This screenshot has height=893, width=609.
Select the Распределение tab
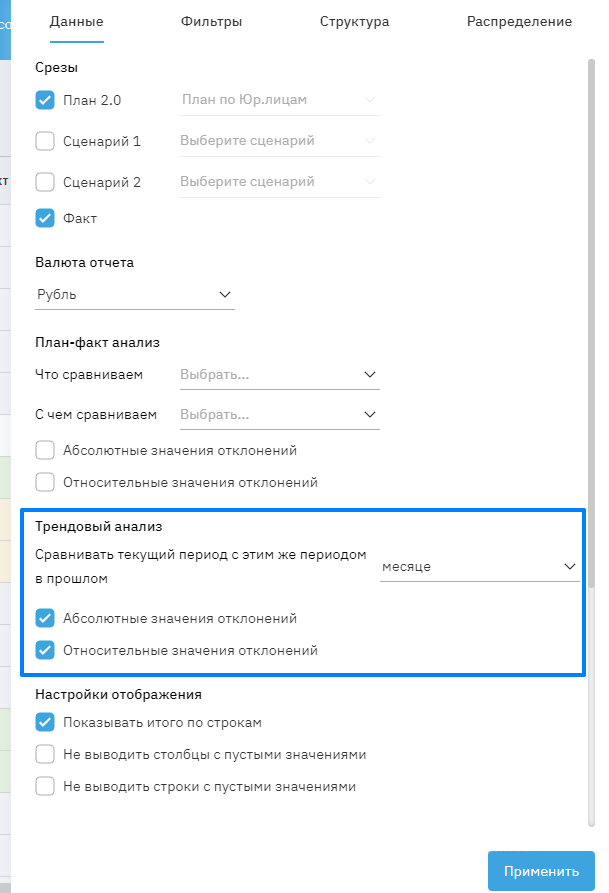pos(519,21)
